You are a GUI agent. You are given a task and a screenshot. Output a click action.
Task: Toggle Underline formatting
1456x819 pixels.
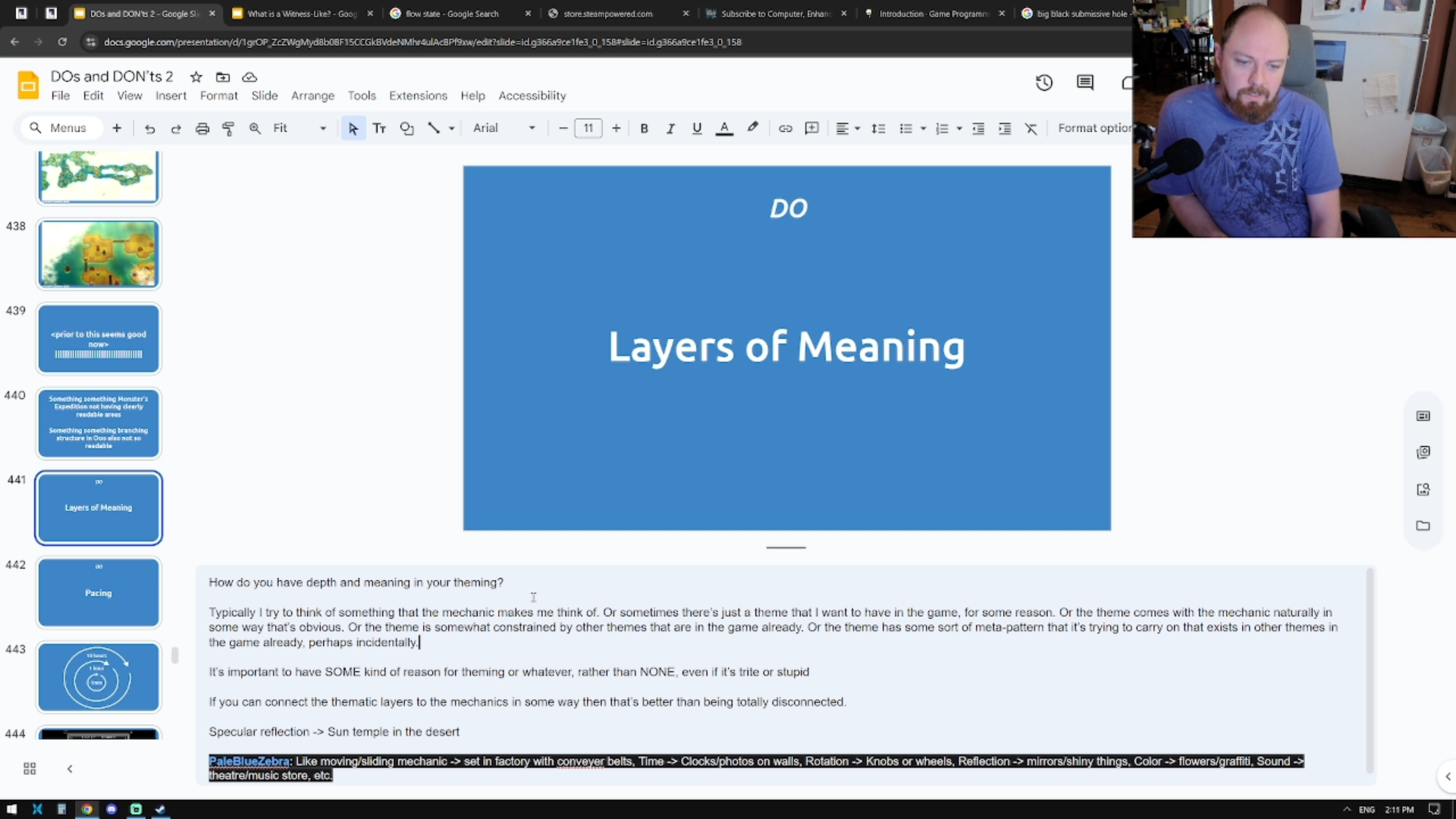coord(697,128)
